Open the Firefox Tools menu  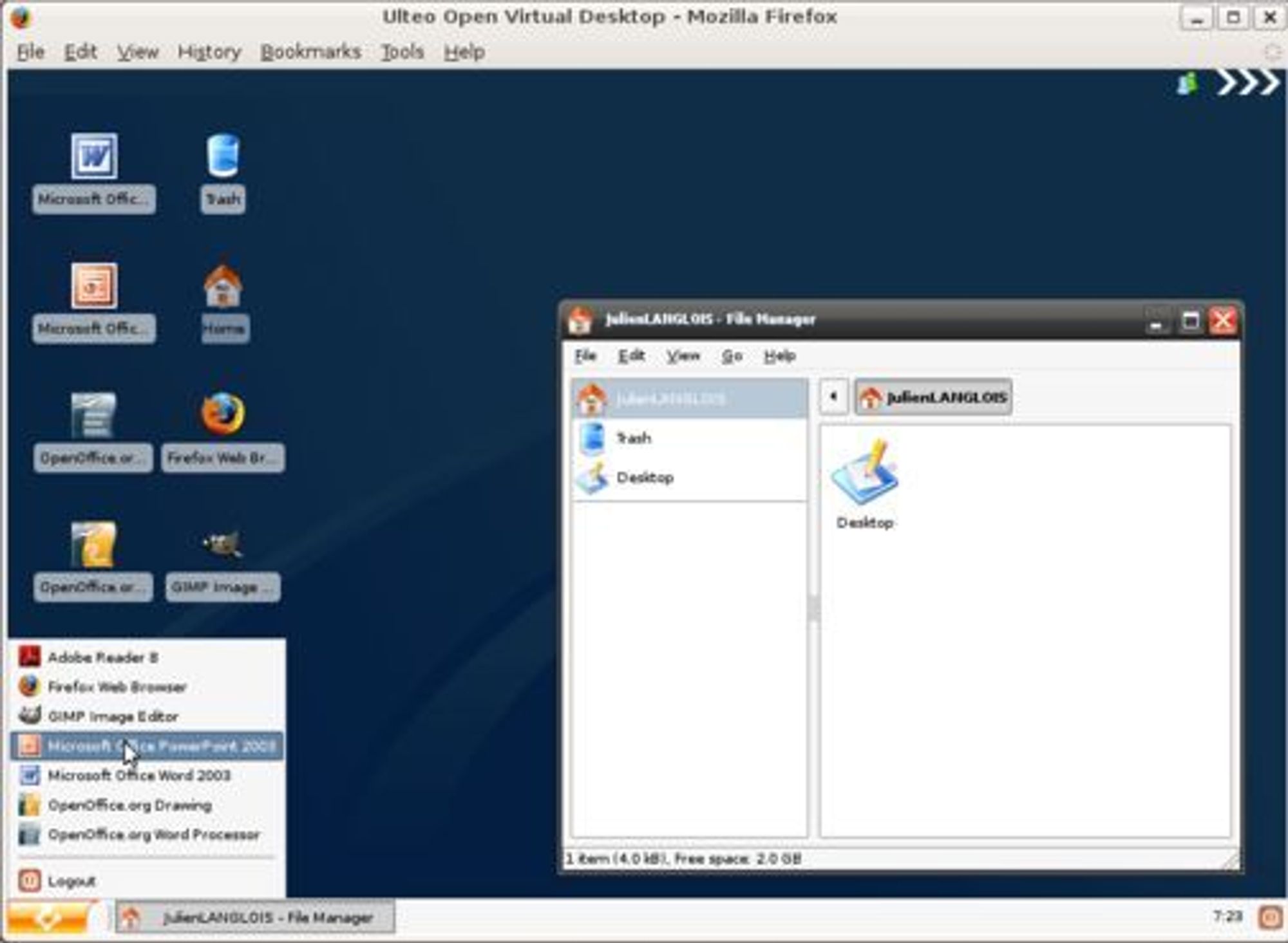[x=402, y=52]
